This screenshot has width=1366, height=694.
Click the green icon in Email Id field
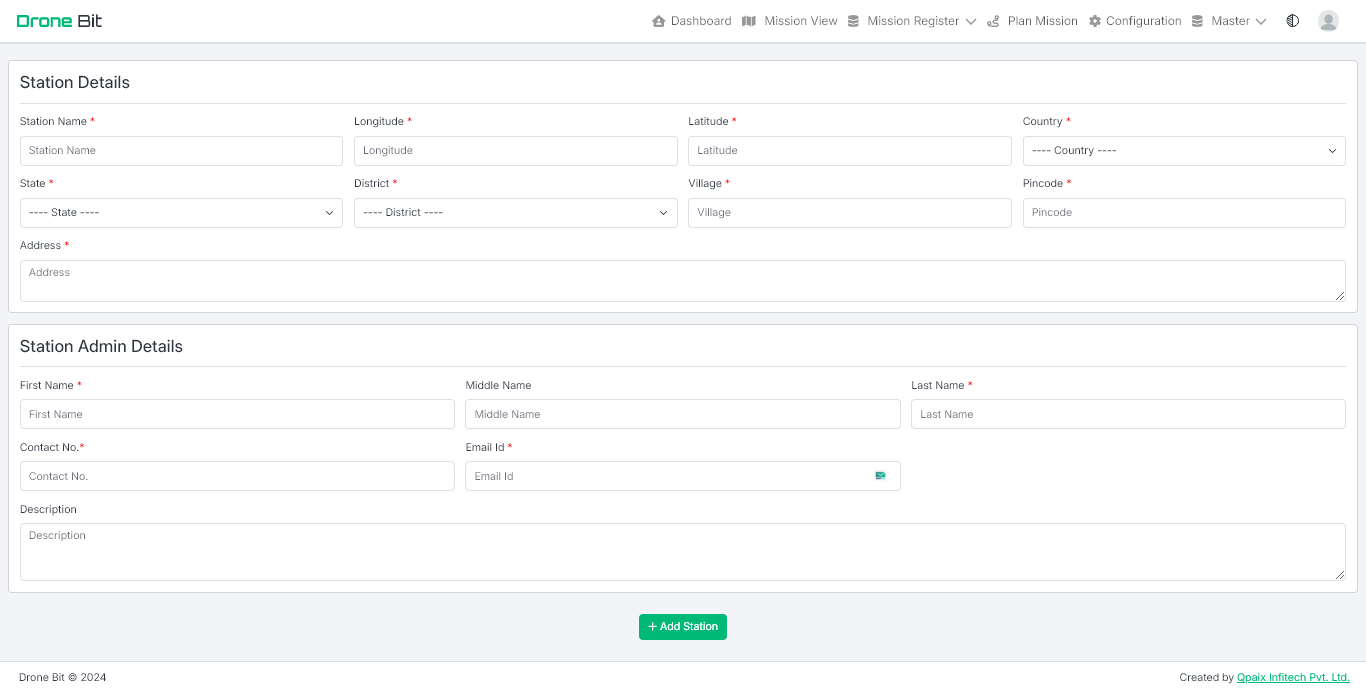pos(880,476)
